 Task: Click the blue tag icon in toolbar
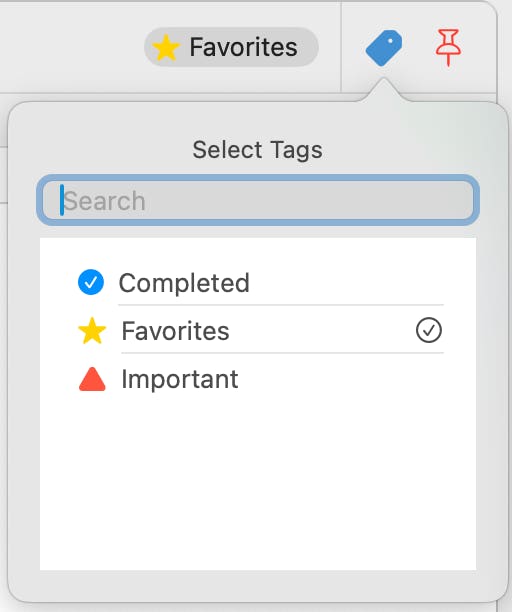coord(384,48)
